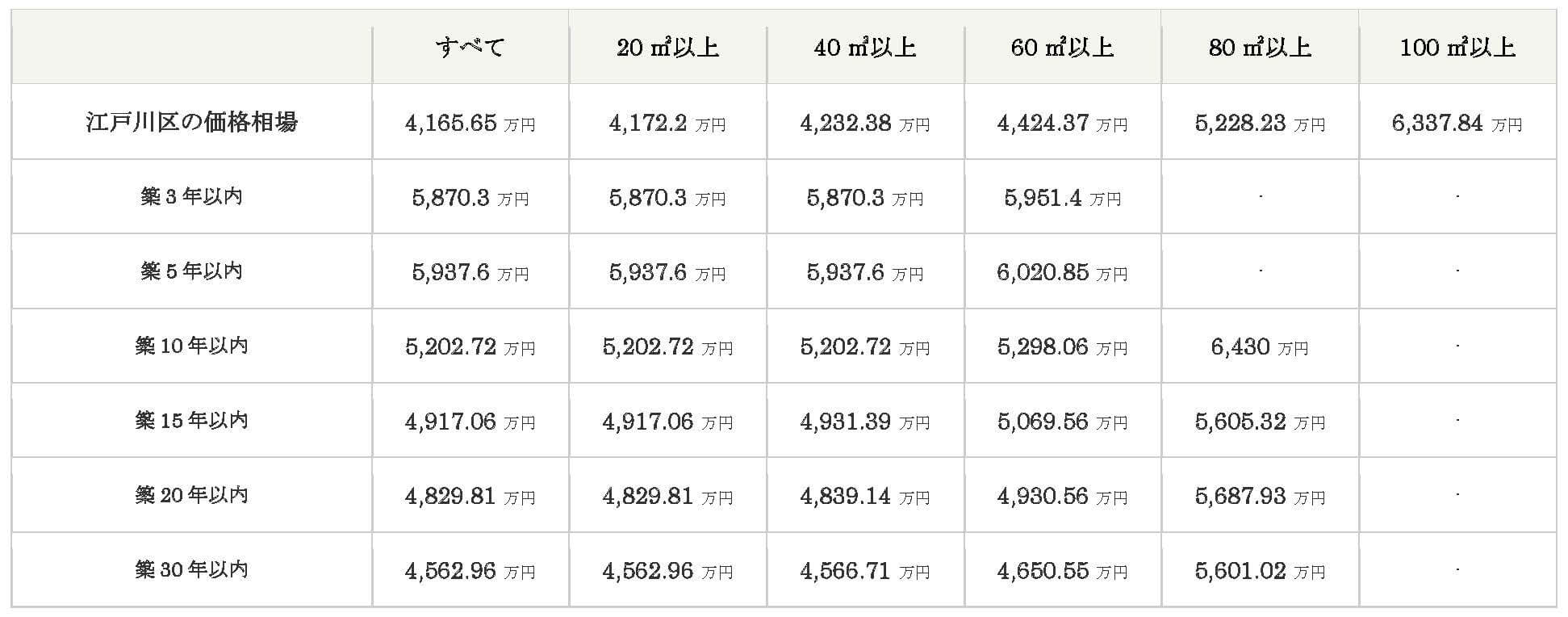The height and width of the screenshot is (617, 1568).
Task: Select the 築20年以内 row label
Action: 192,495
